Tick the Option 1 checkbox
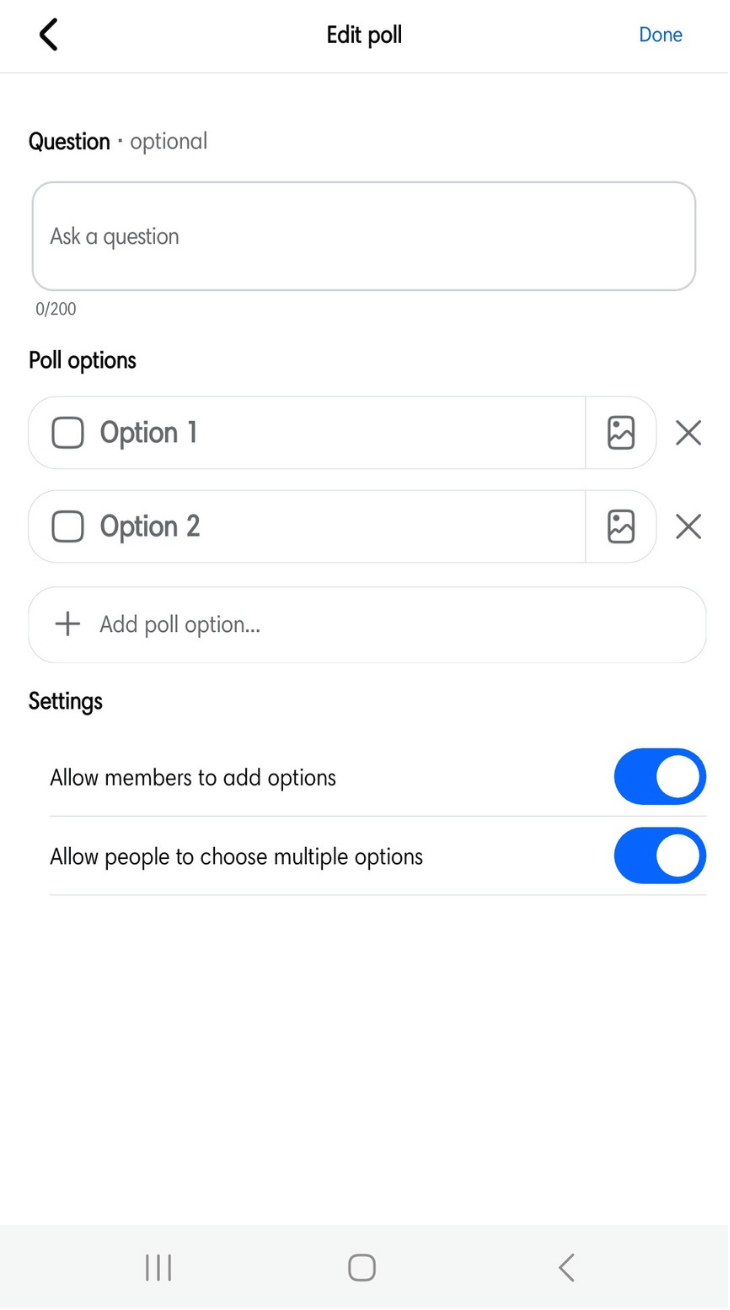Image resolution: width=730 pixels, height=1310 pixels. tap(67, 433)
